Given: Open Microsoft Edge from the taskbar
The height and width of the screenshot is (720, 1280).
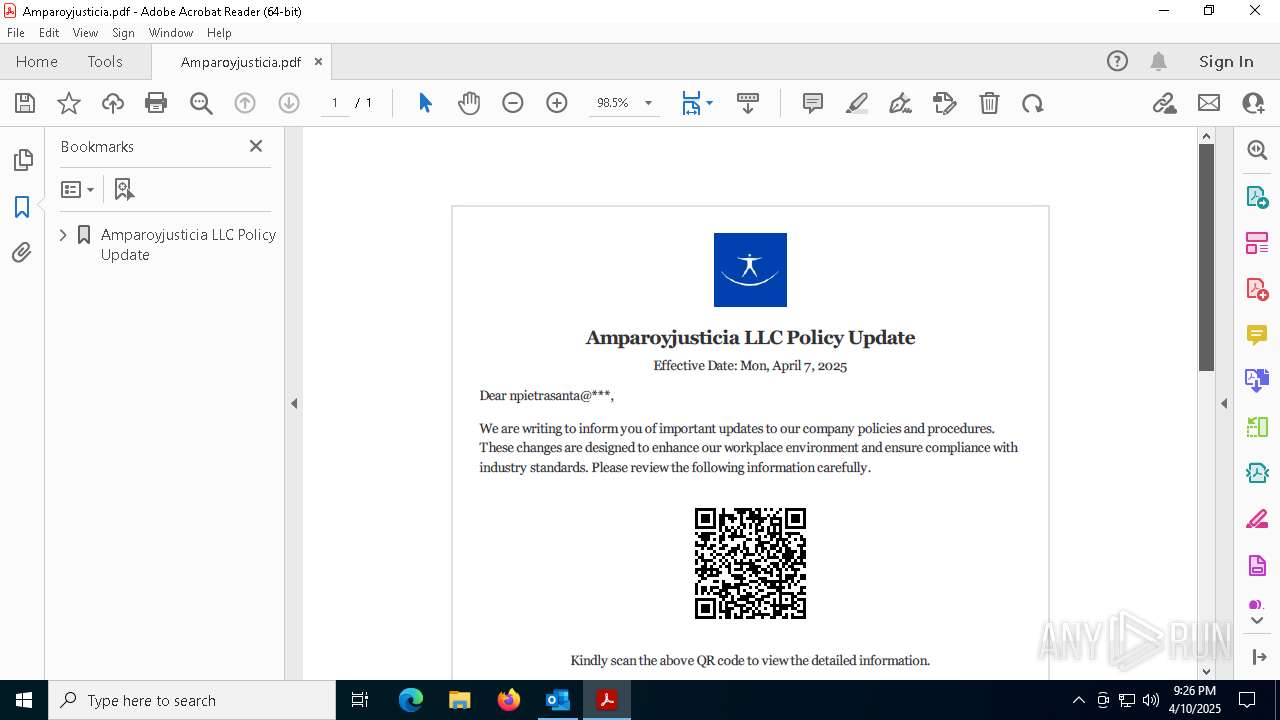Looking at the screenshot, I should 411,700.
